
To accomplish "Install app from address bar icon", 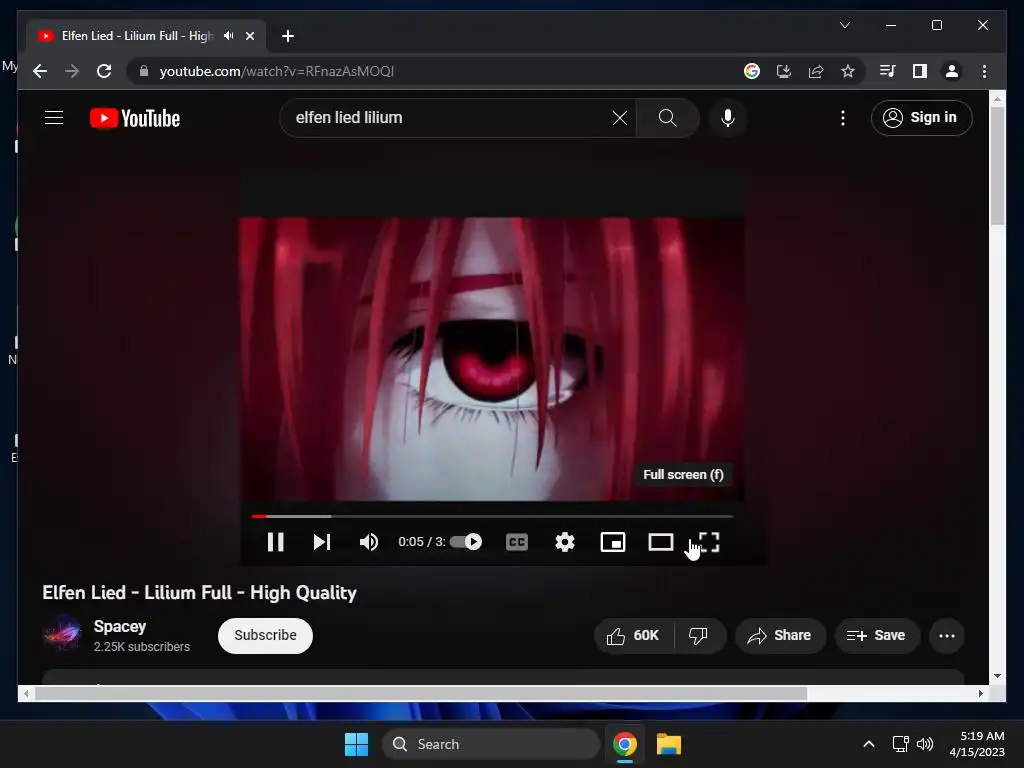I will click(784, 71).
